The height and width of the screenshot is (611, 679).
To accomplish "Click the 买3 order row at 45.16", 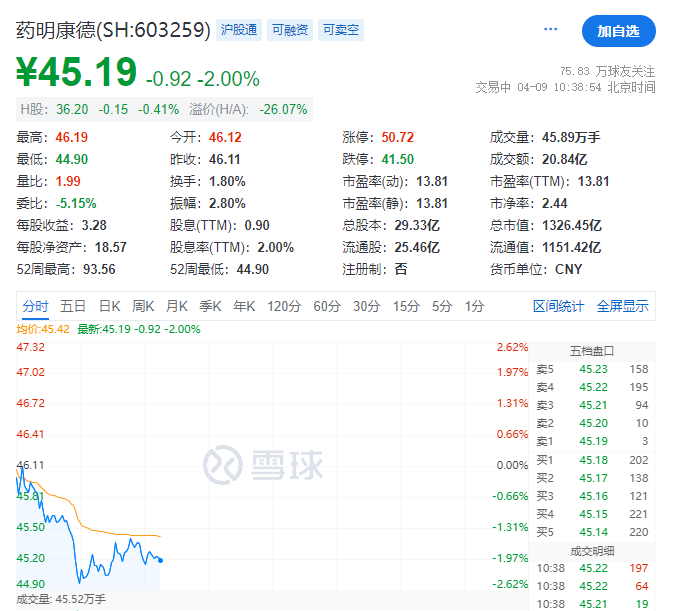I will click(592, 496).
